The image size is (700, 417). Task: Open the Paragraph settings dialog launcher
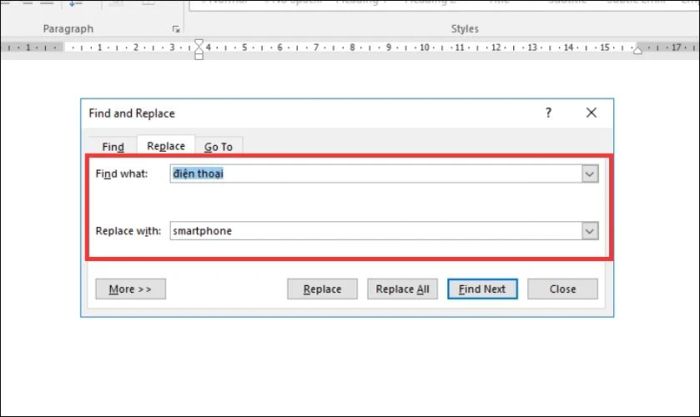[176, 29]
